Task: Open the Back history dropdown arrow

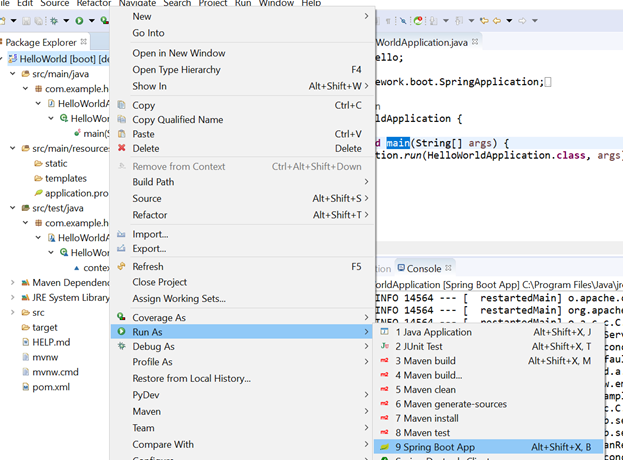Action: 509,21
